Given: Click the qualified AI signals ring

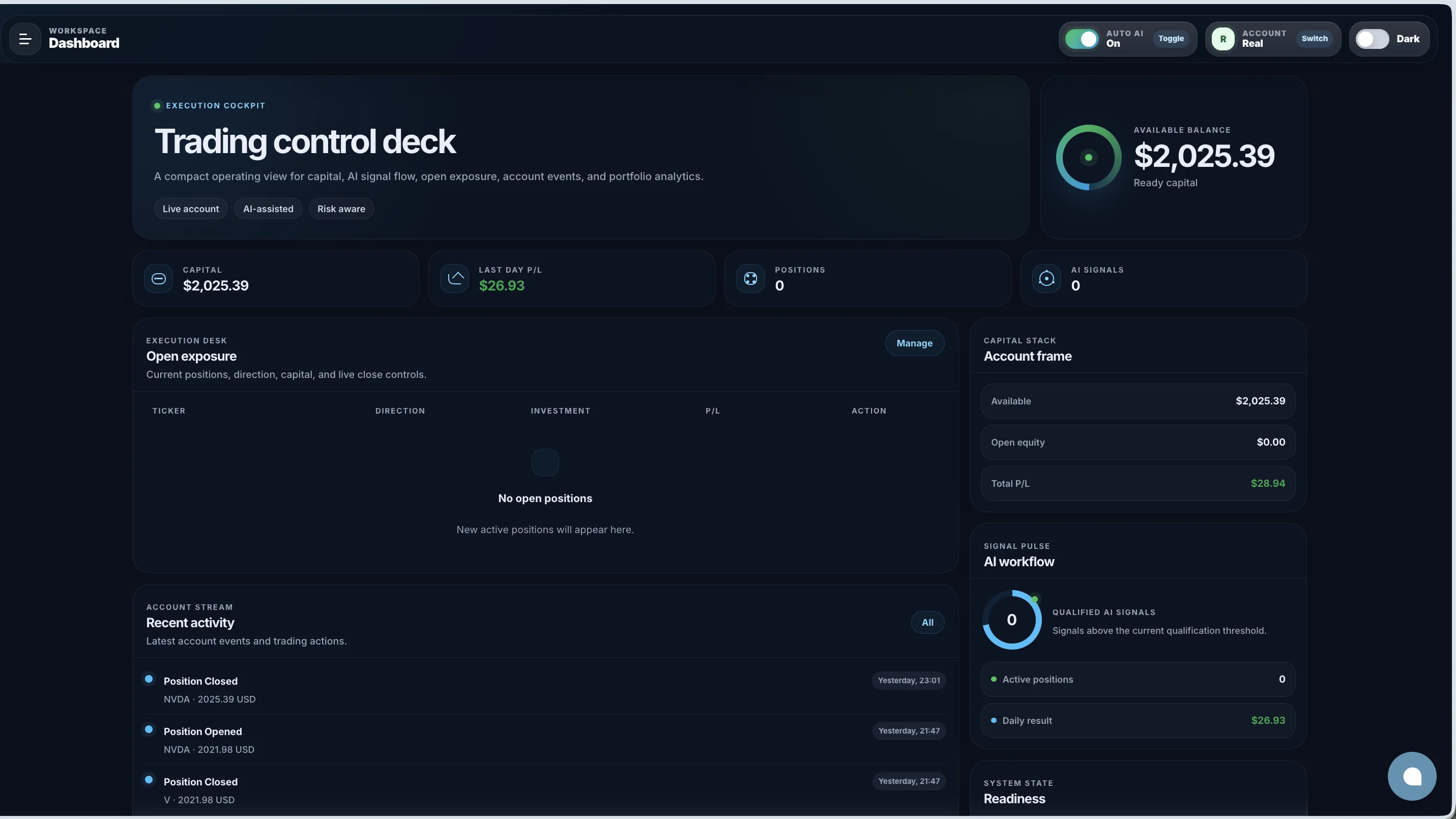Looking at the screenshot, I should [x=1012, y=620].
